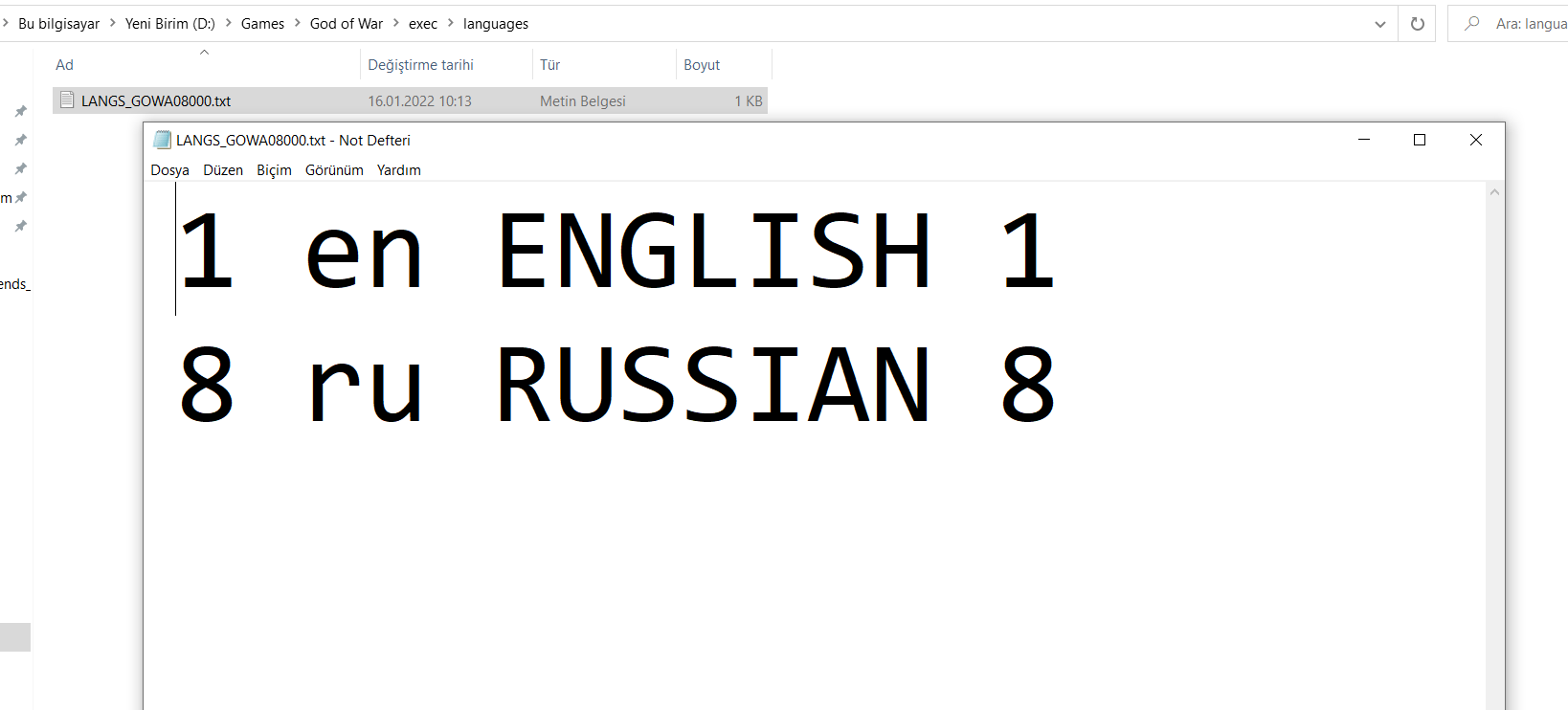
Task: Click the Metin Belgesi type cell
Action: (x=583, y=100)
